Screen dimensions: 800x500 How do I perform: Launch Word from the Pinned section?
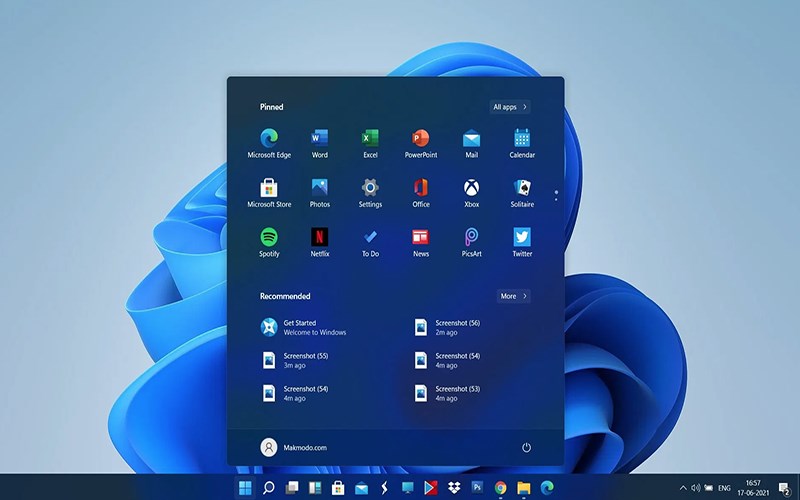(319, 143)
